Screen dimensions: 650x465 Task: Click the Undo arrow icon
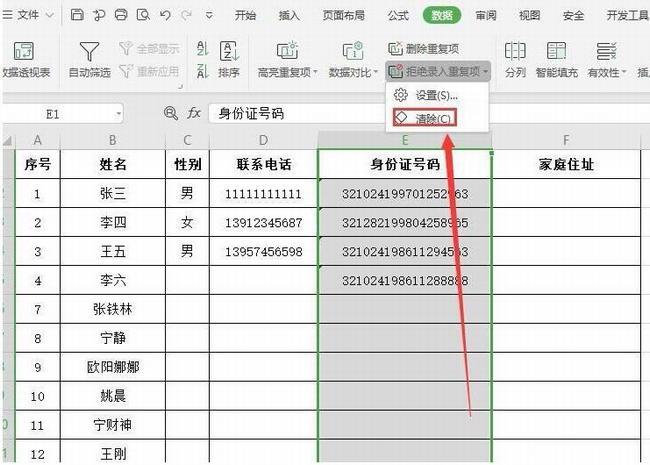point(165,15)
